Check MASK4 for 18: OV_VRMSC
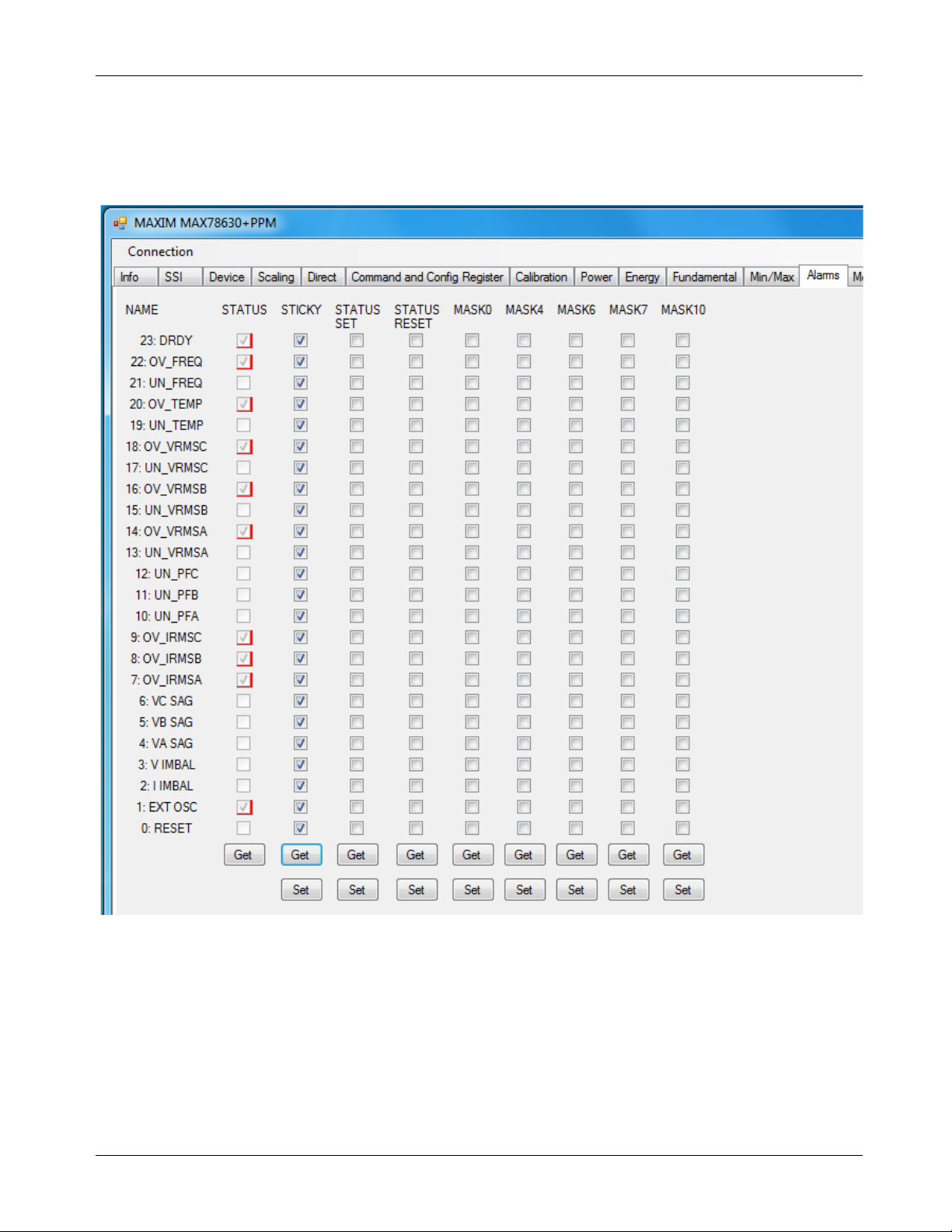This screenshot has width=952, height=1232. pyautogui.click(x=525, y=446)
